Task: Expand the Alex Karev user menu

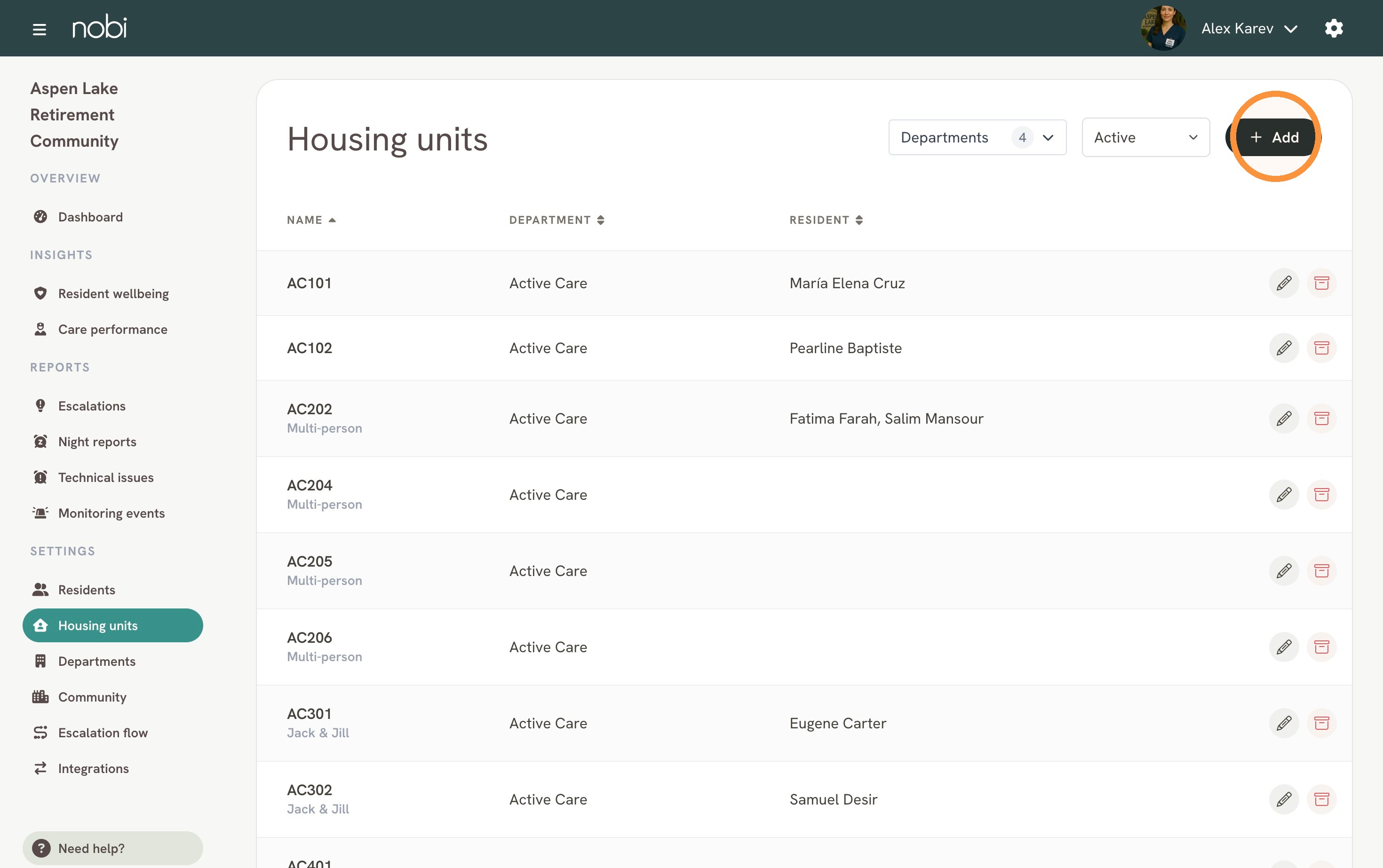Action: click(1249, 28)
